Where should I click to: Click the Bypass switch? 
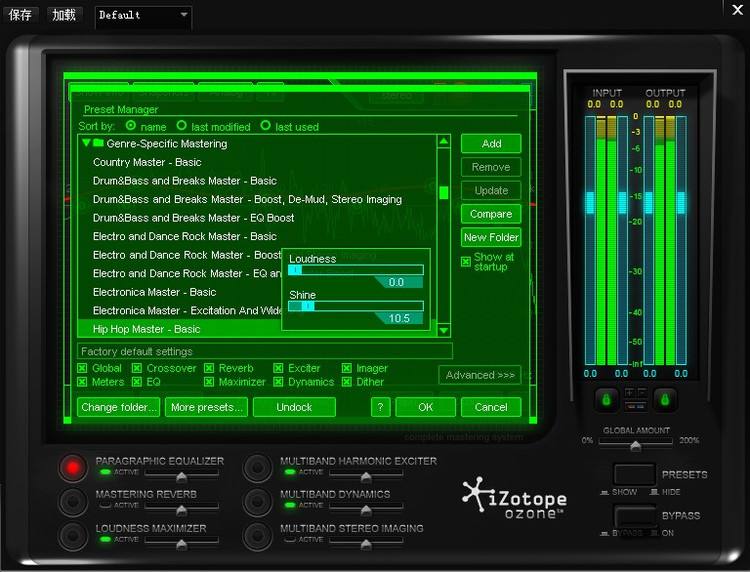point(634,517)
